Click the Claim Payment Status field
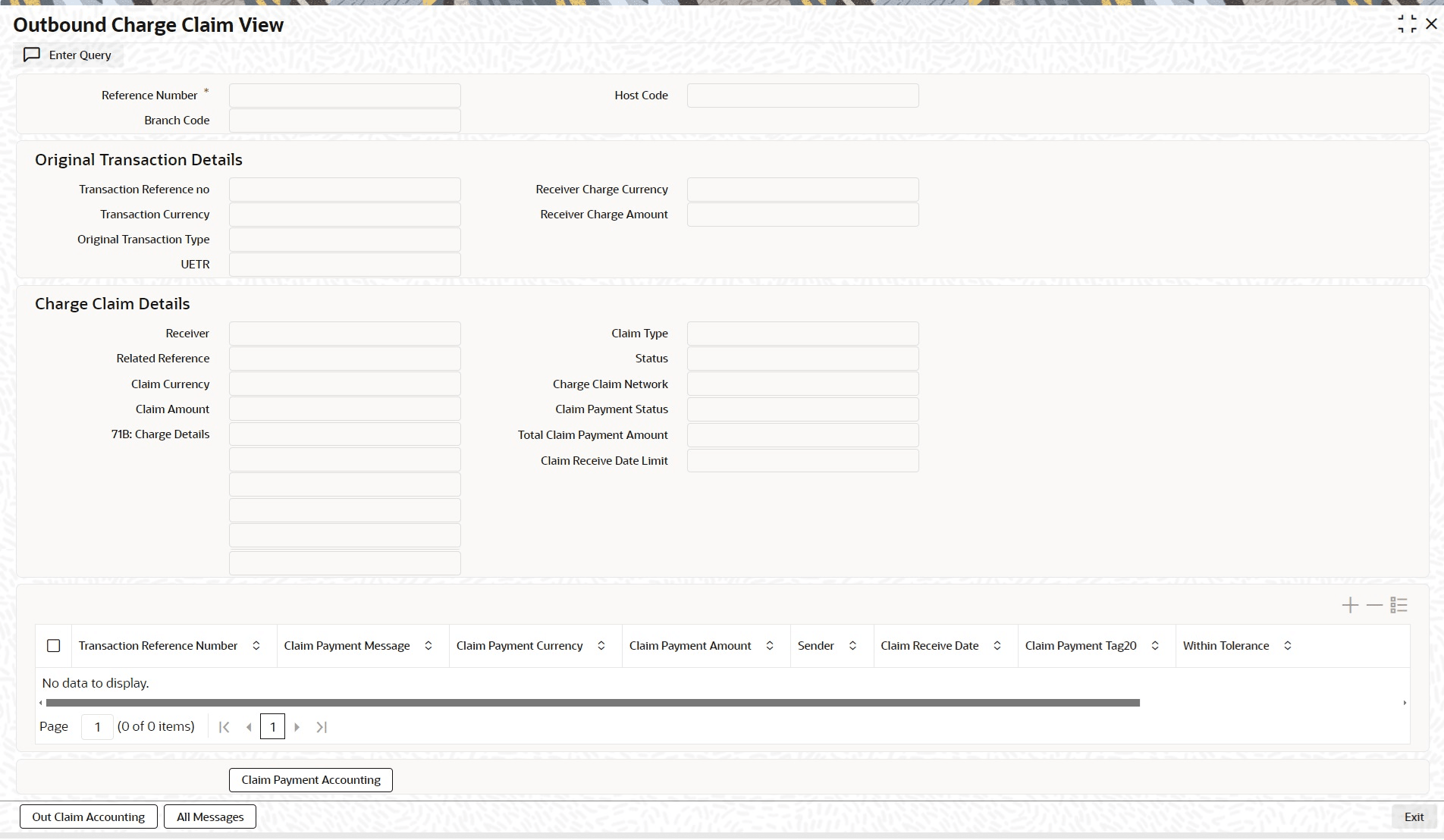This screenshot has height=840, width=1444. [803, 409]
